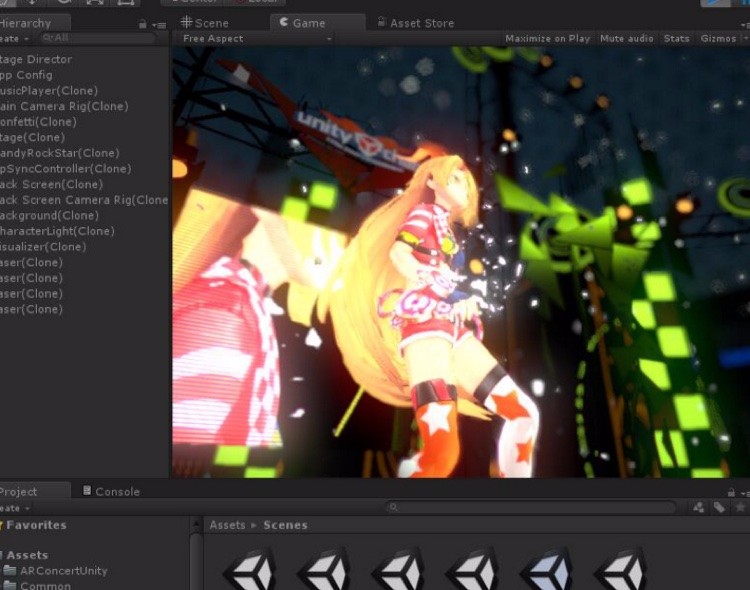
Task: Select Background(Clone) in Hierarchy
Action: click(49, 216)
